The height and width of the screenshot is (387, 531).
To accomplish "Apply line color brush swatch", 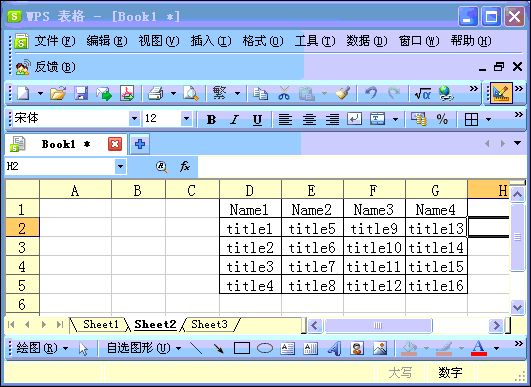I will coord(444,348).
